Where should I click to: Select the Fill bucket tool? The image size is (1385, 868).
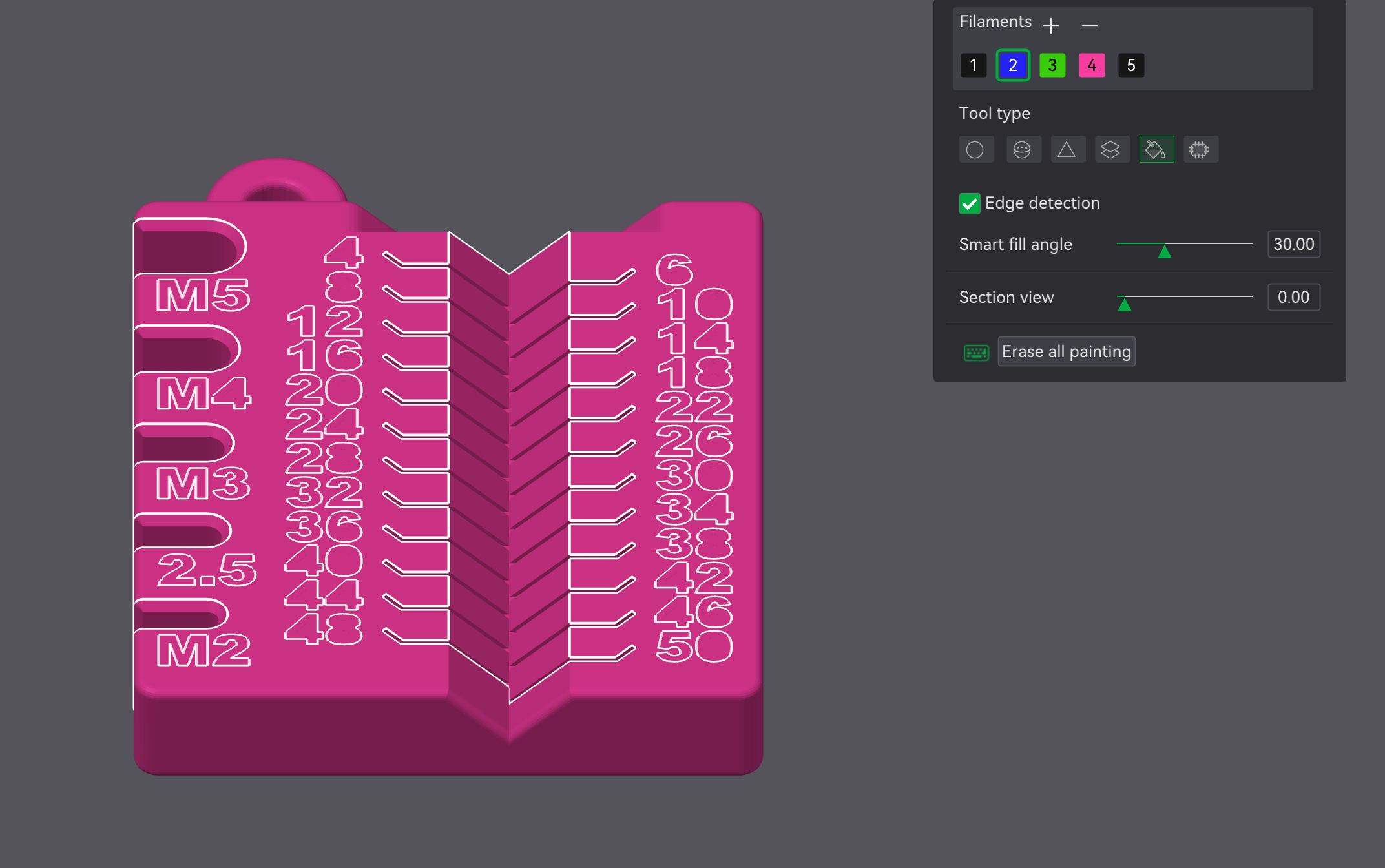pyautogui.click(x=1156, y=150)
